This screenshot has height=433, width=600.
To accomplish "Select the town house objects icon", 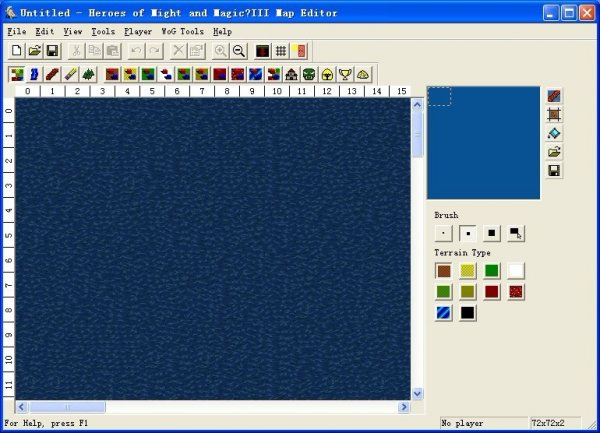I will click(x=291, y=74).
